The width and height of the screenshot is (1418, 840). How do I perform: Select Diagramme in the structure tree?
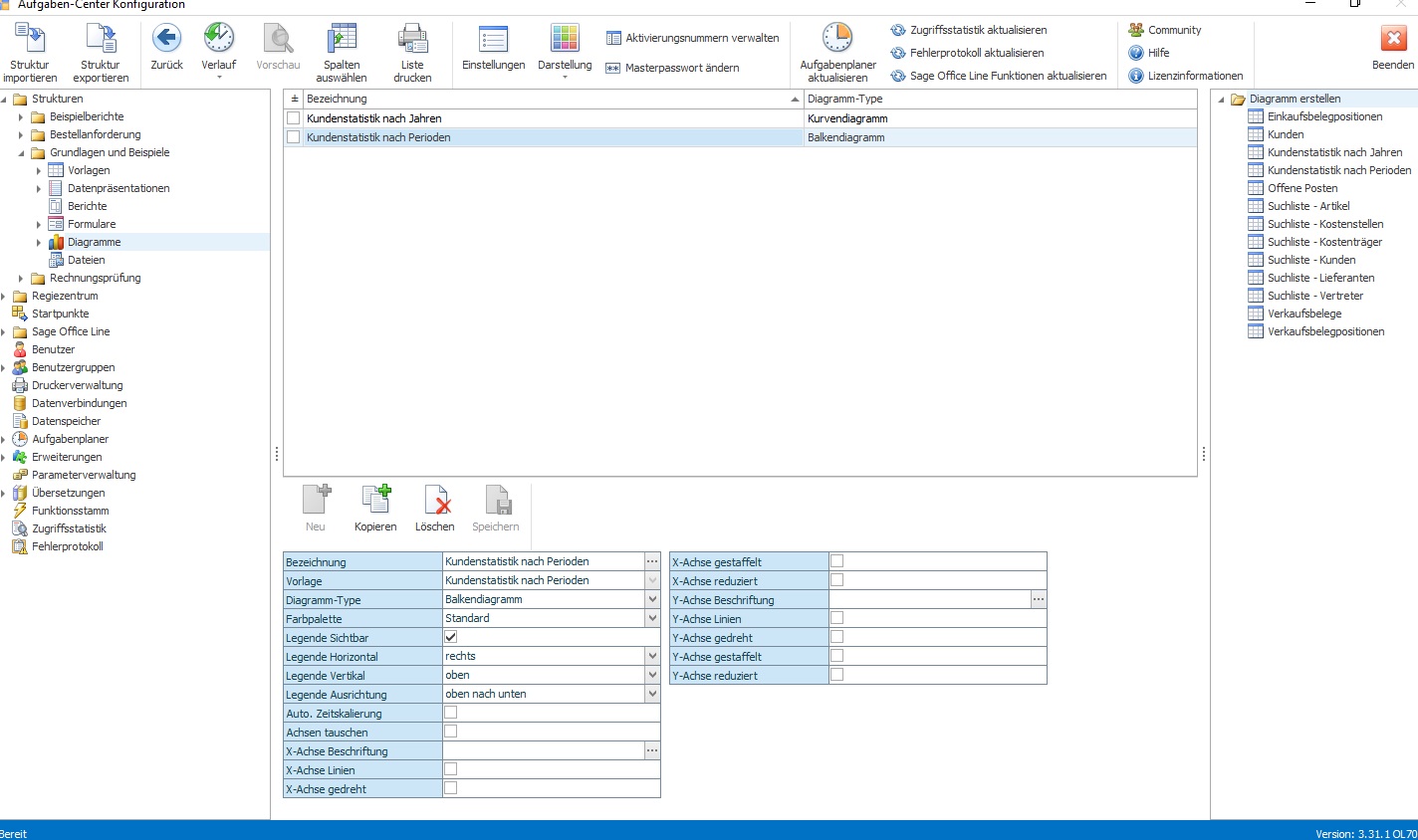point(94,242)
